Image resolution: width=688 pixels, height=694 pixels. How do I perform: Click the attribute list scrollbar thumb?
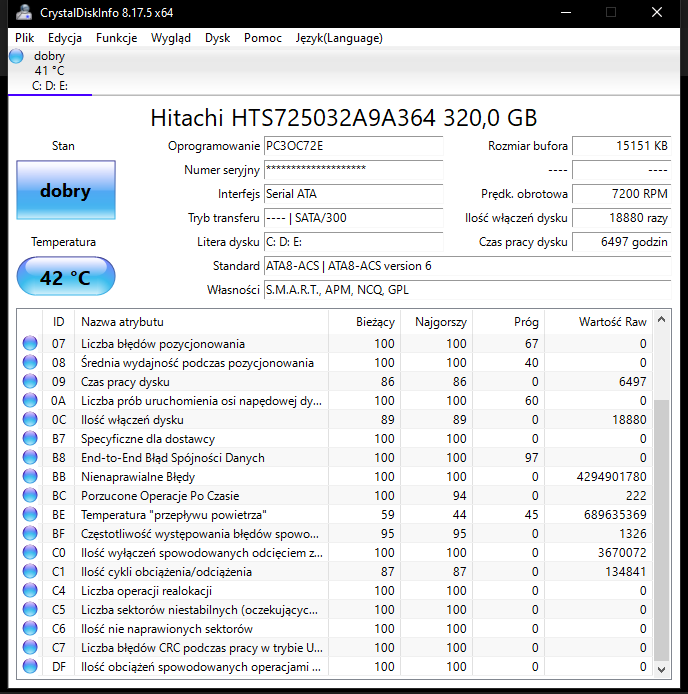coord(661,530)
